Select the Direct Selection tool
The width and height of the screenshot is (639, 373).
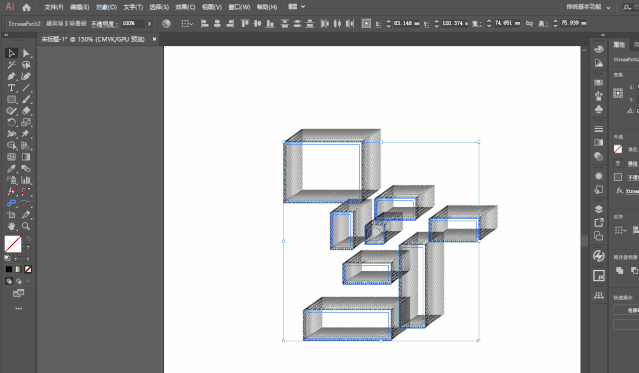click(x=26, y=53)
